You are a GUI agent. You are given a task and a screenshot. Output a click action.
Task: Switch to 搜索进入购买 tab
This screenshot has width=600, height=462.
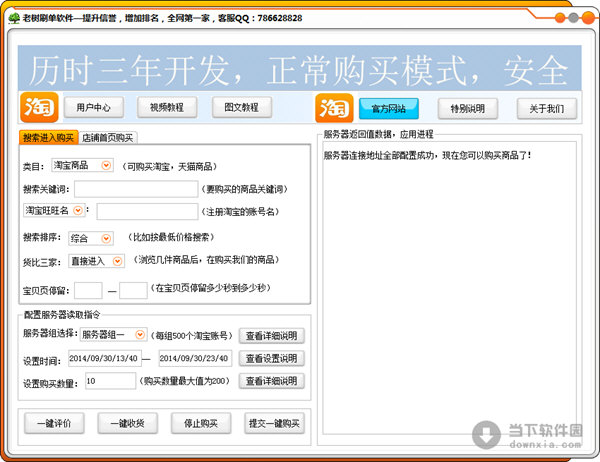(x=49, y=137)
